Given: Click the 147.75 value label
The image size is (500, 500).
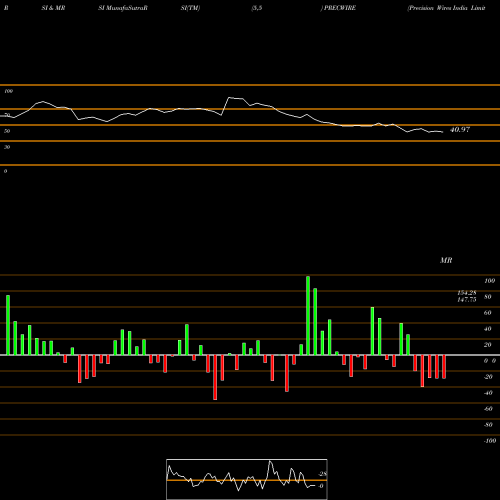Looking at the screenshot, I should [467, 300].
